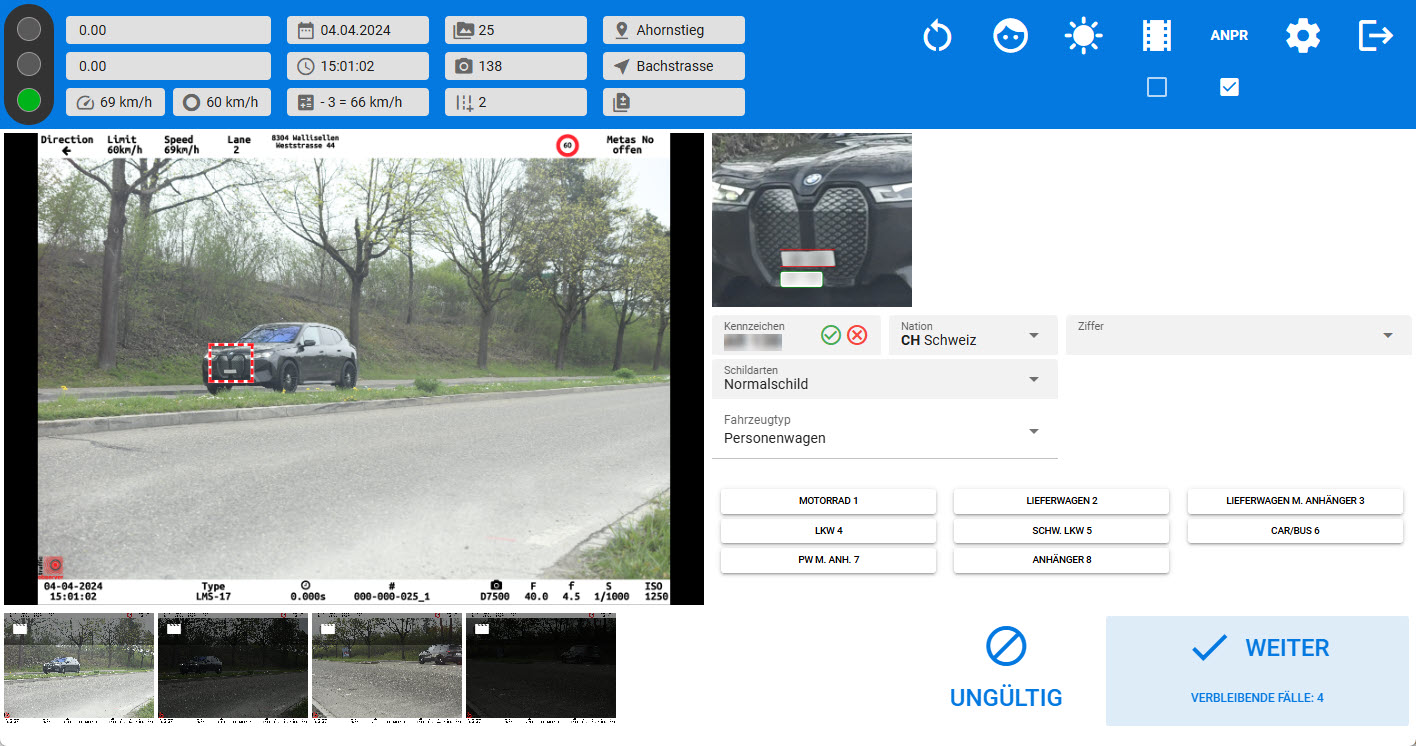1416x746 pixels.
Task: Click the film strip icon
Action: pos(1157,36)
